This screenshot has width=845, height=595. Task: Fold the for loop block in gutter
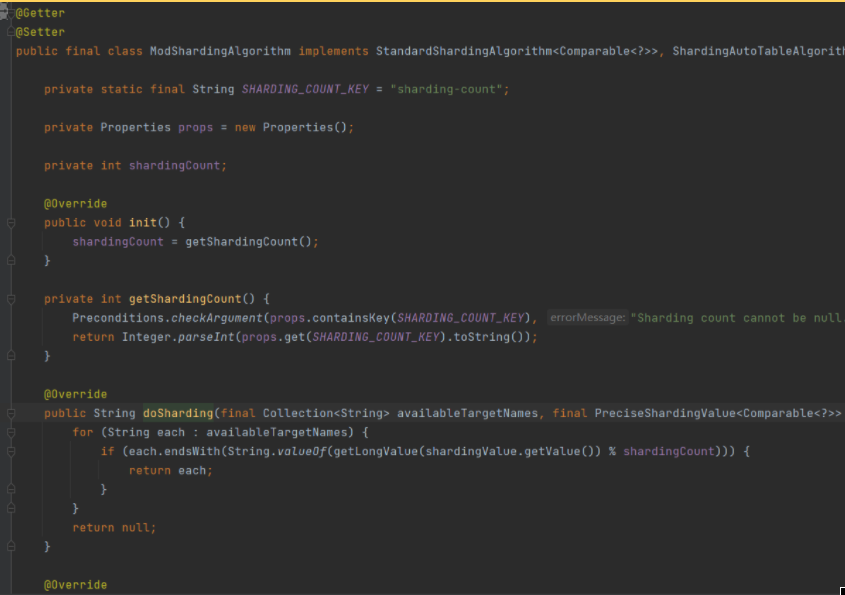[11, 432]
